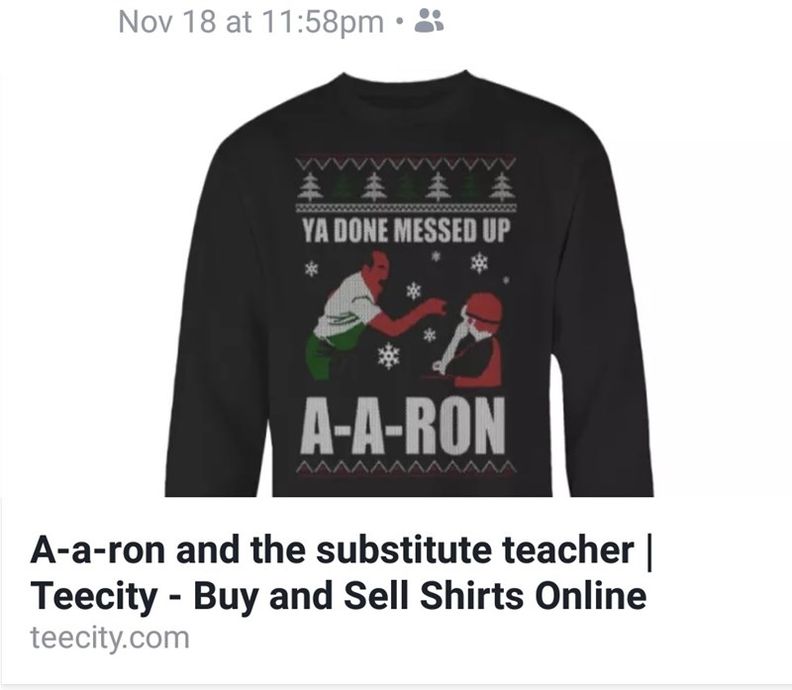This screenshot has height=690, width=792.
Task: Click the 'A-a-ron and the substitute teacher' headline
Action: pyautogui.click(x=332, y=550)
